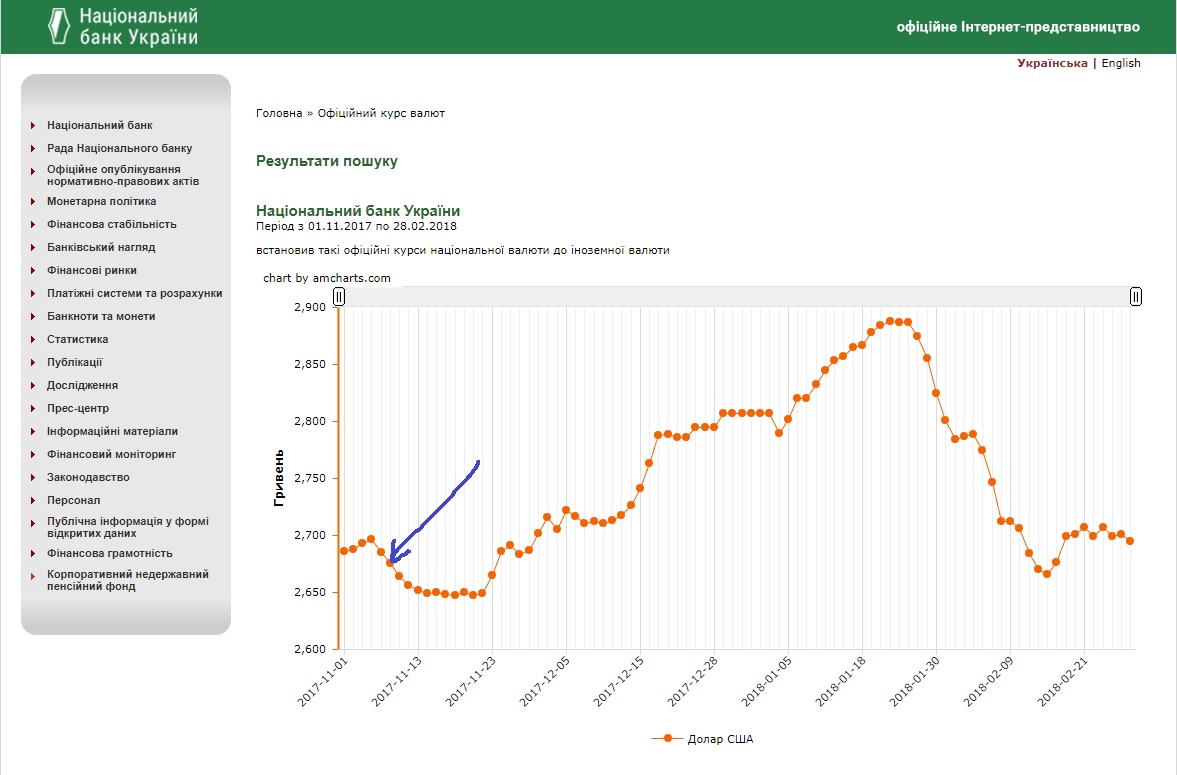The height and width of the screenshot is (775, 1177).
Task: Open Корпоративний недержавний пенсійний фонд item
Action: pyautogui.click(x=128, y=580)
